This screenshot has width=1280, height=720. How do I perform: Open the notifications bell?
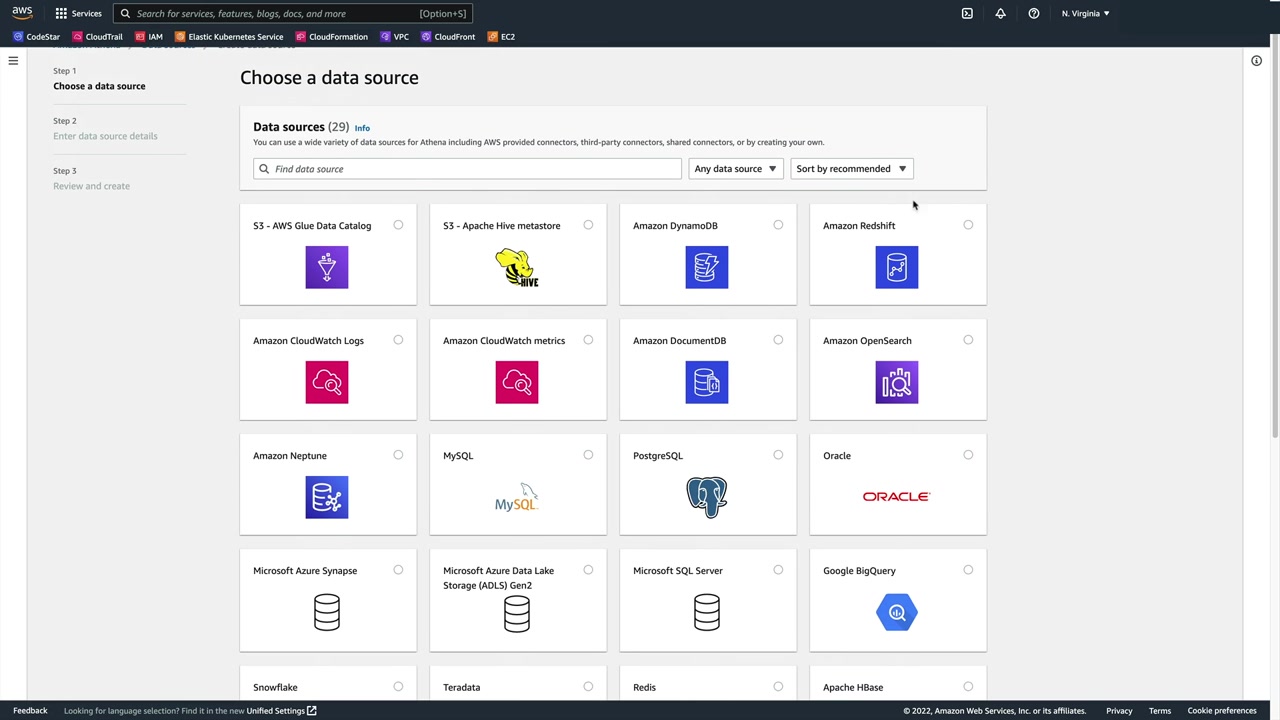pos(1000,14)
